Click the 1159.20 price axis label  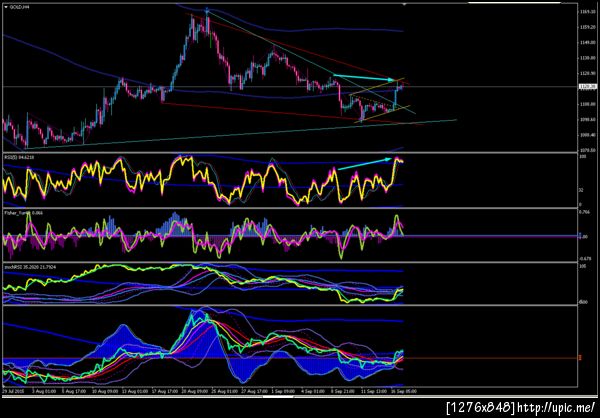pos(587,27)
